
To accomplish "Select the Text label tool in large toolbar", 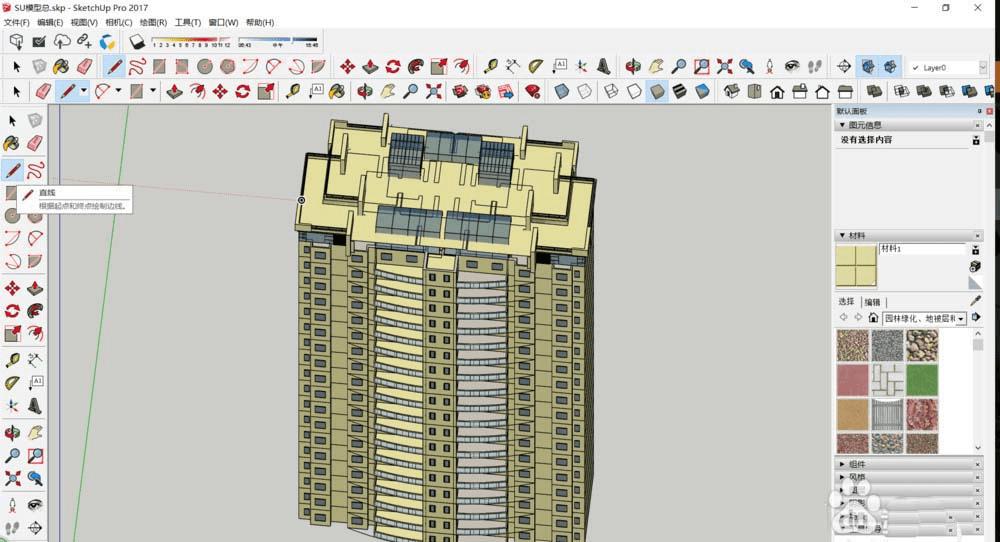I will click(559, 66).
